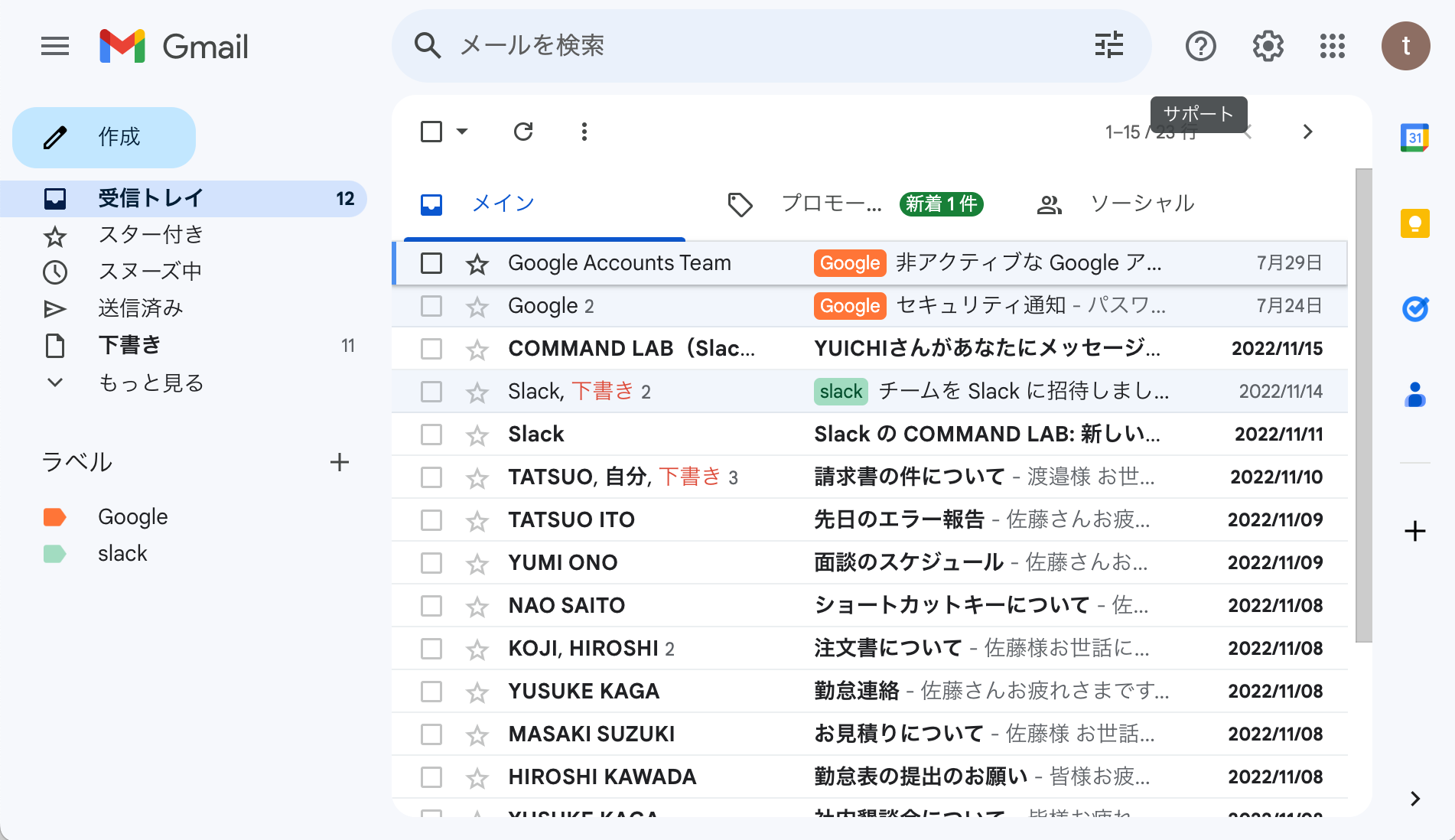Star the MASAKI SUZUKI email
This screenshot has width=1455, height=840.
click(x=477, y=735)
